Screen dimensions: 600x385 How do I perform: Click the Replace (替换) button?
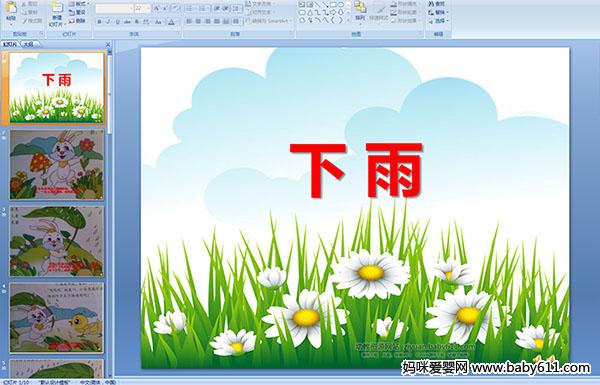pyautogui.click(x=439, y=13)
